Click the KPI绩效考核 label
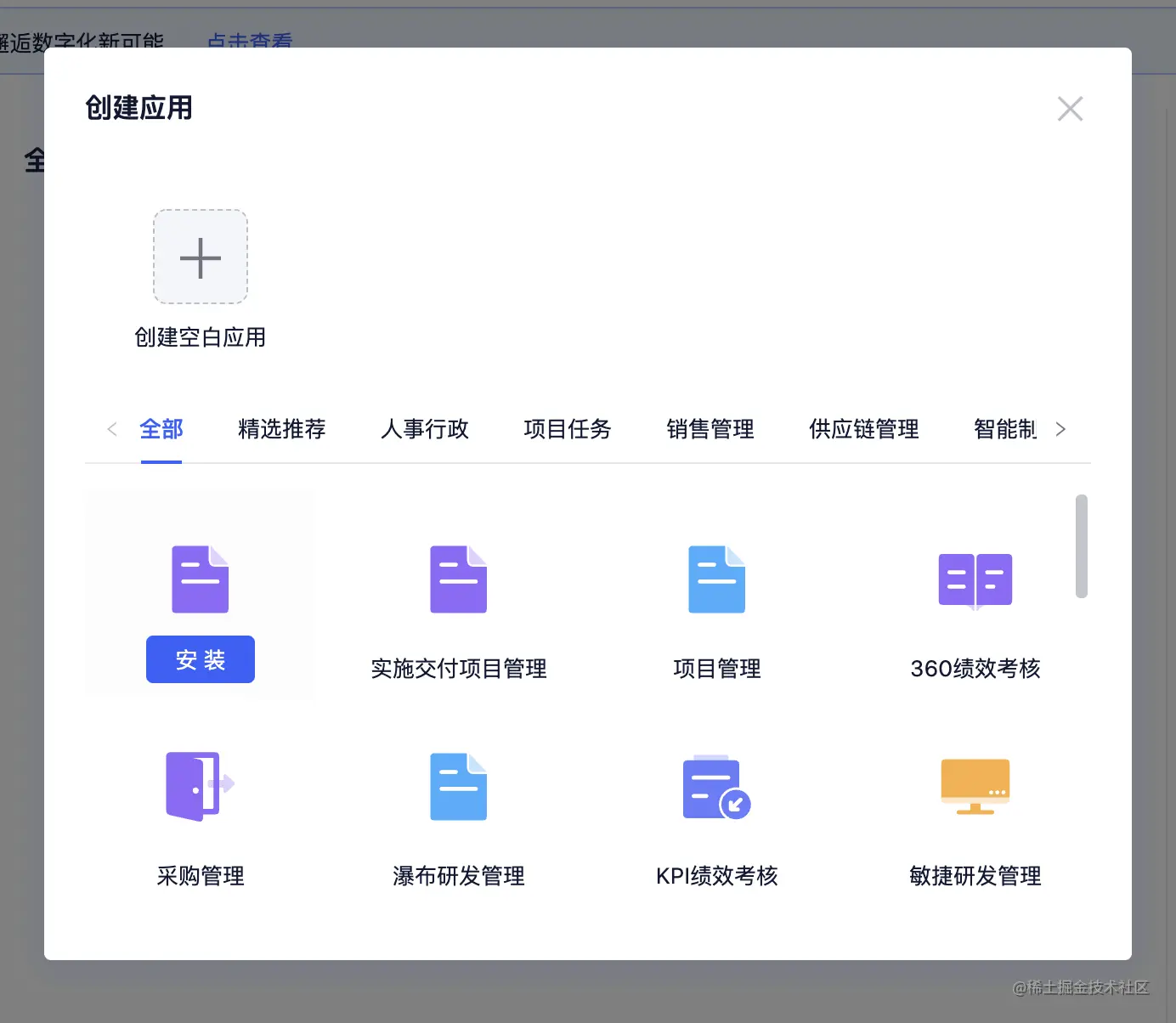The height and width of the screenshot is (1023, 1176). coord(717,876)
